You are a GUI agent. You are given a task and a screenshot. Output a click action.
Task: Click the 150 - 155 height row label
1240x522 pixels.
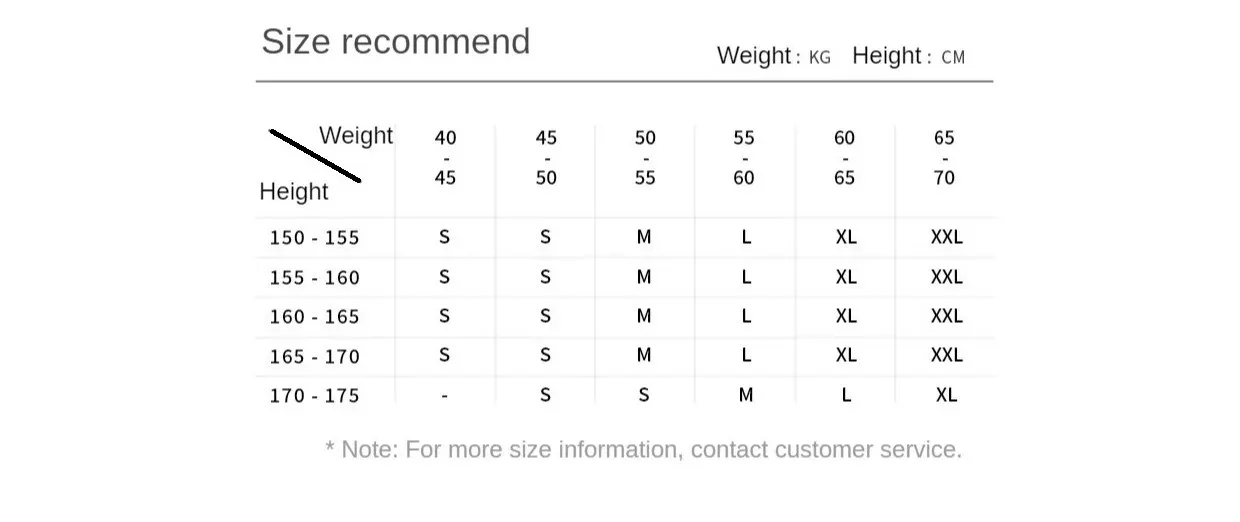click(x=314, y=238)
